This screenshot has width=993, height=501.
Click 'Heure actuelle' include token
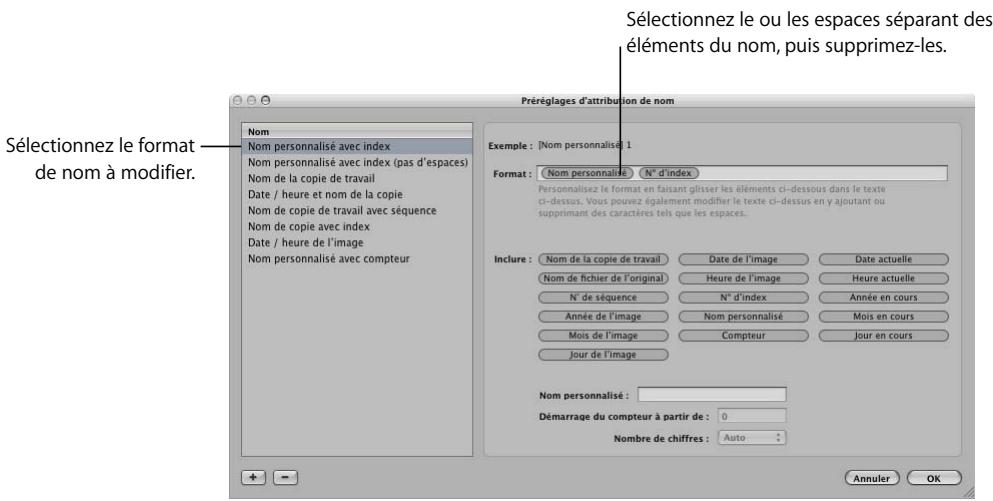883,278
